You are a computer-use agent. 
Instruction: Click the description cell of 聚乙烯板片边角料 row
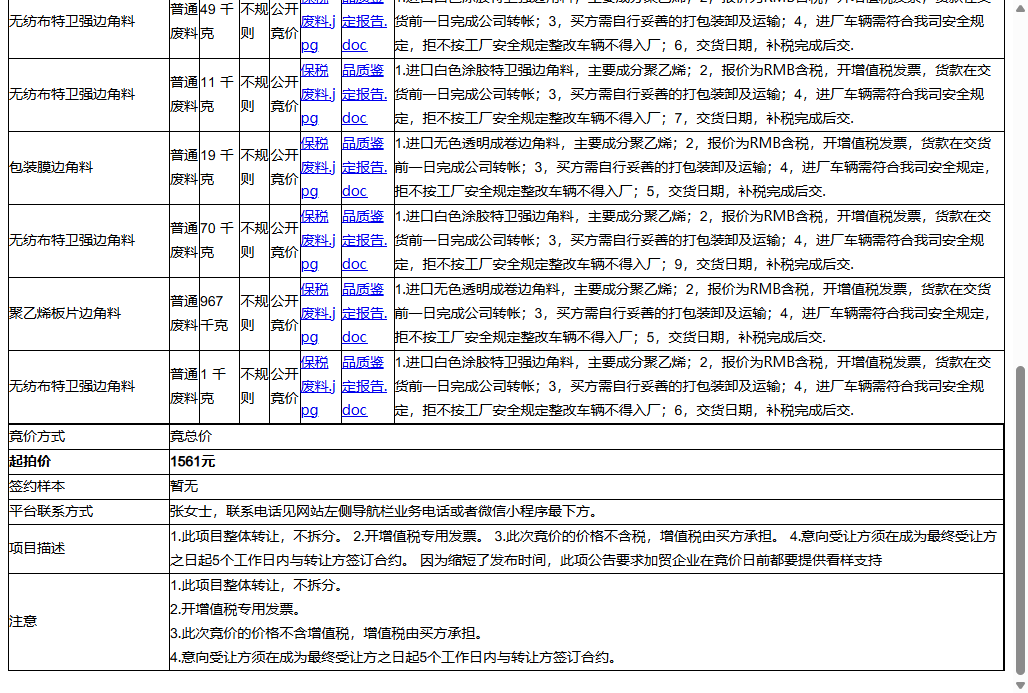coord(699,313)
